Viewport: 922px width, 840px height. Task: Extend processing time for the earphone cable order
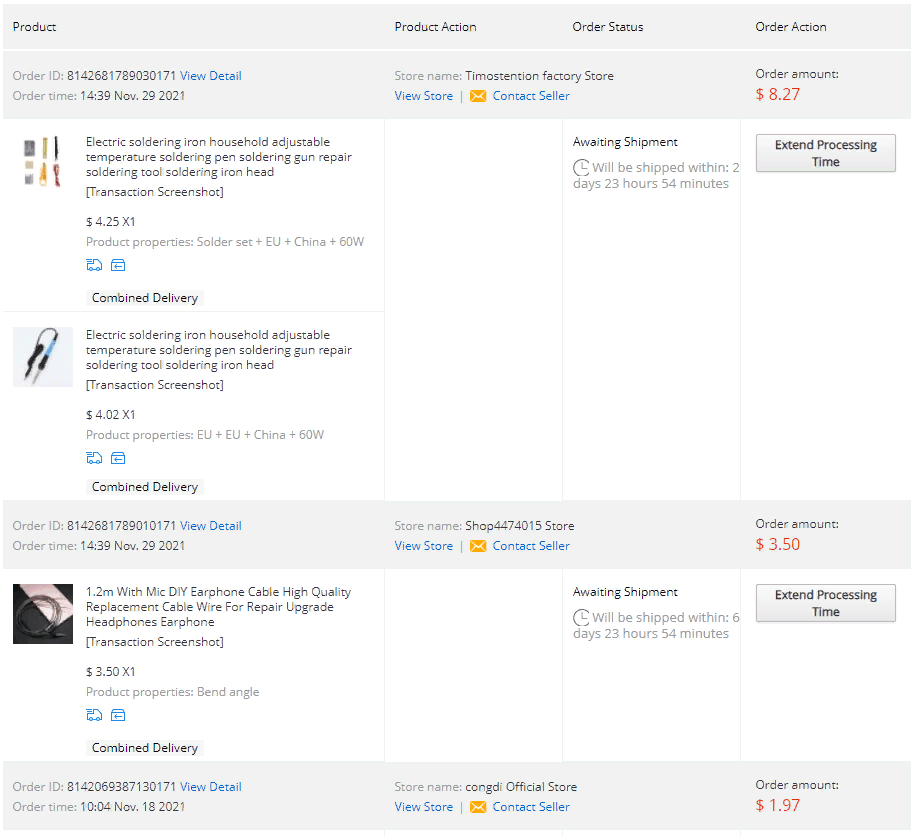click(x=825, y=603)
